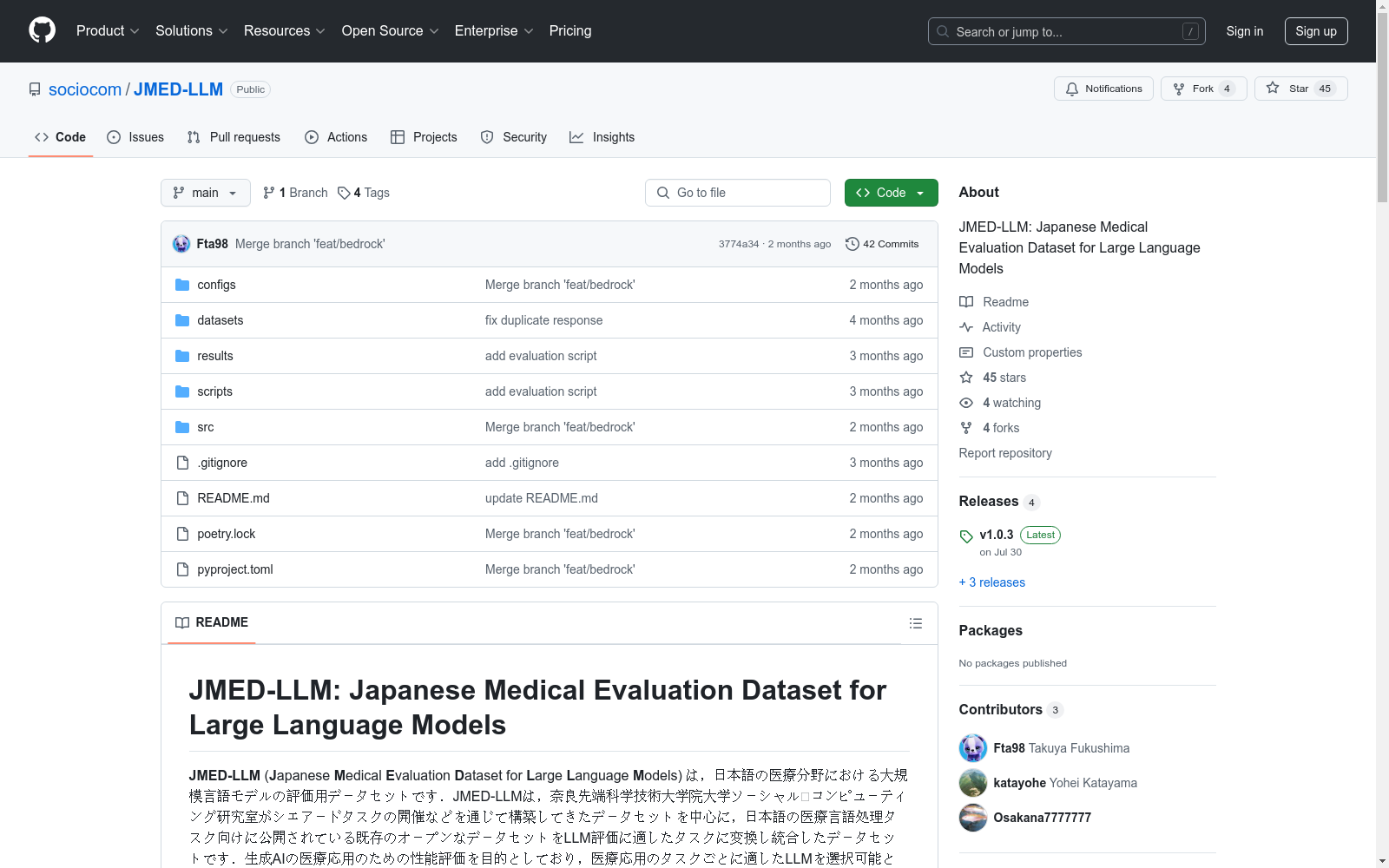Click the Sign in link
1389x868 pixels.
pyautogui.click(x=1244, y=31)
